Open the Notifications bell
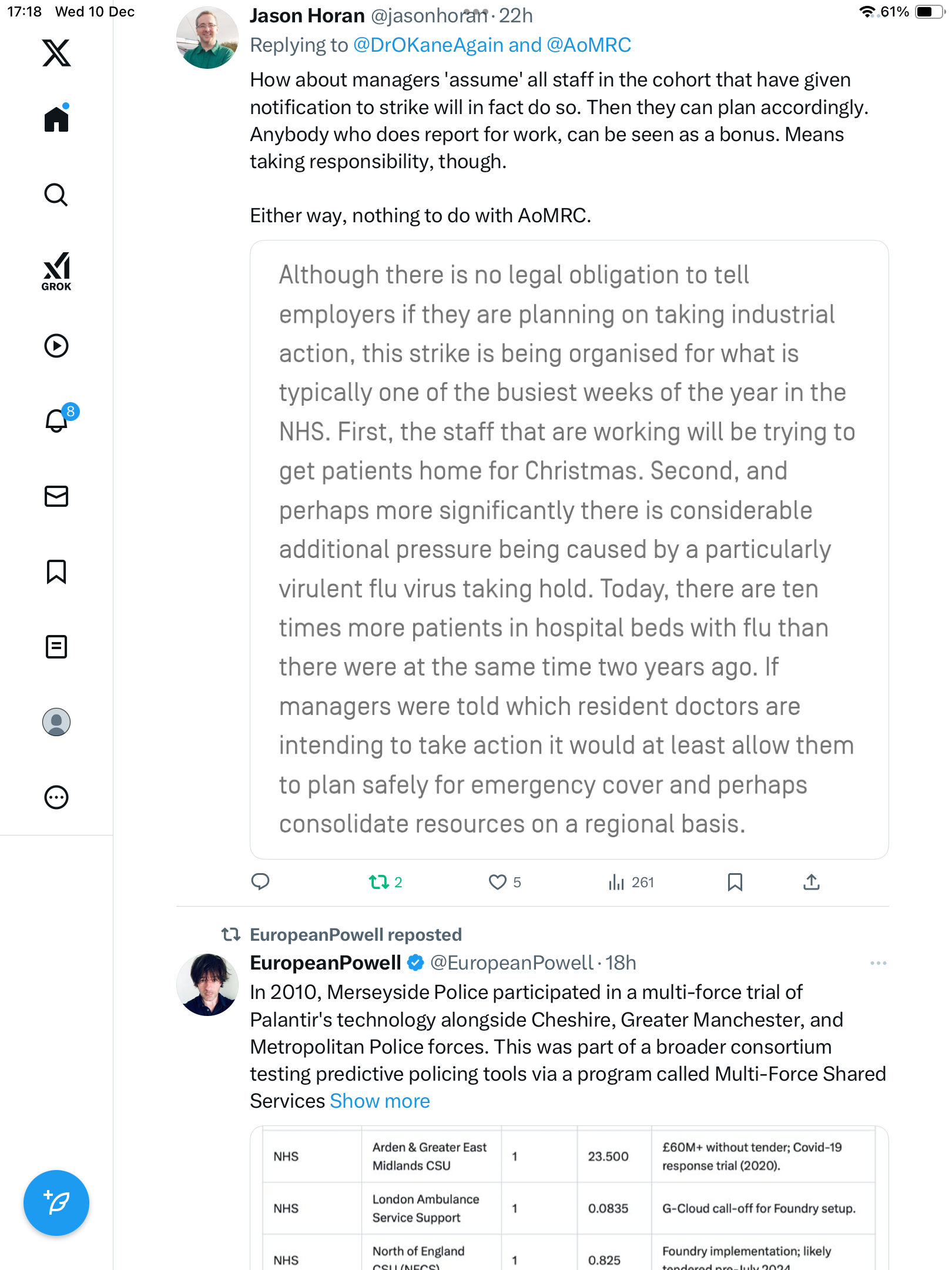The width and height of the screenshot is (952, 1270). point(56,420)
